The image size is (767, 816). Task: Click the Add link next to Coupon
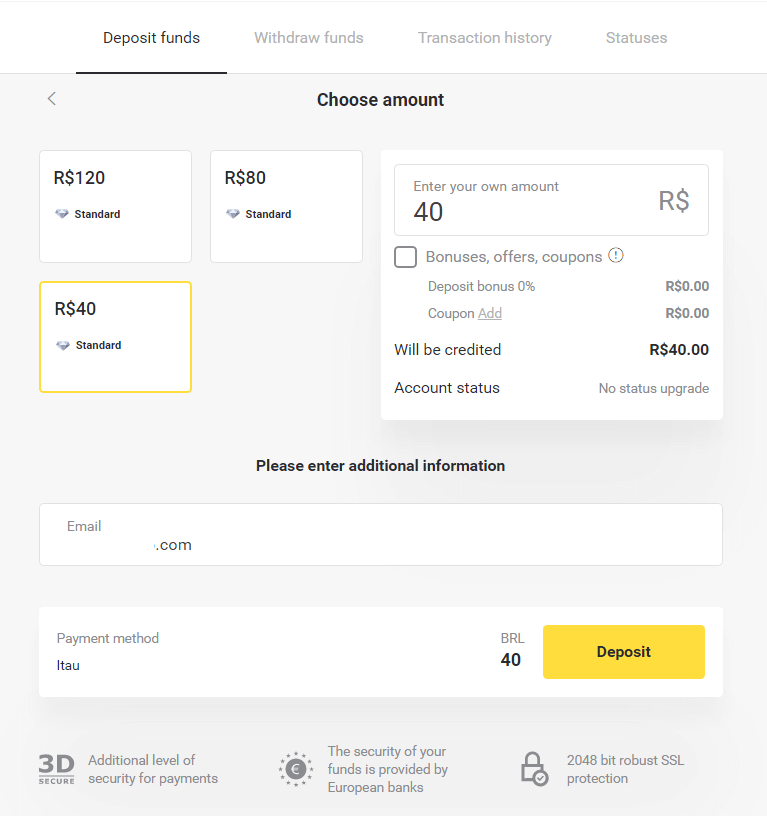[490, 313]
